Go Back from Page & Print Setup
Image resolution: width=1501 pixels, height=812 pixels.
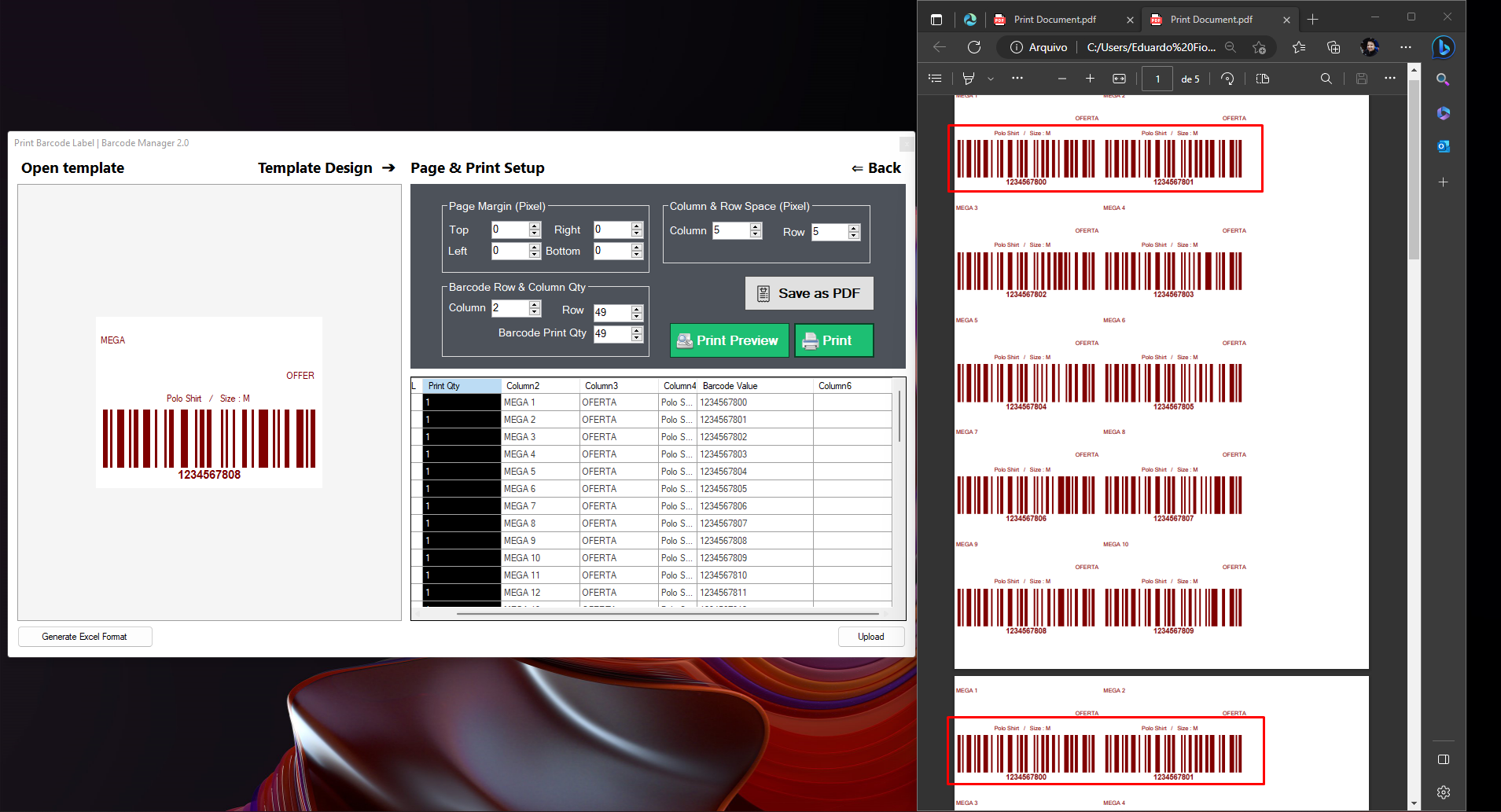(x=876, y=168)
